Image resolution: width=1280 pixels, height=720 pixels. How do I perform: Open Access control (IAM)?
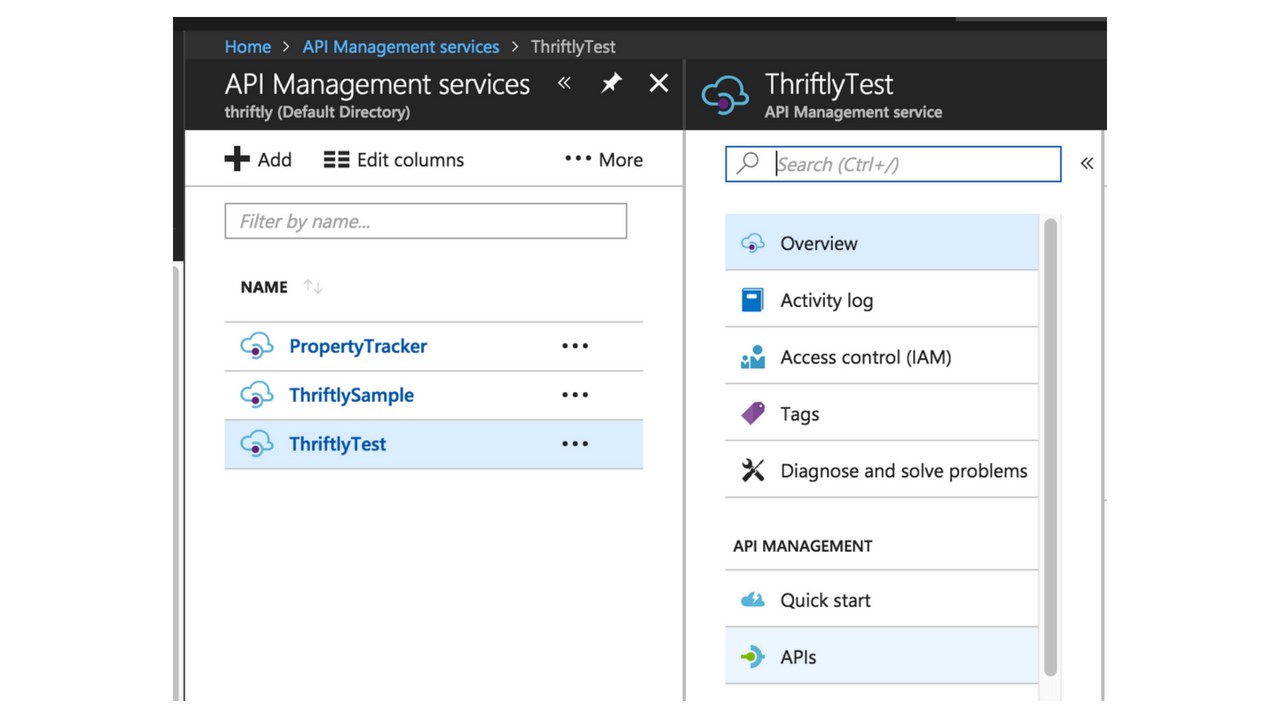click(x=865, y=357)
